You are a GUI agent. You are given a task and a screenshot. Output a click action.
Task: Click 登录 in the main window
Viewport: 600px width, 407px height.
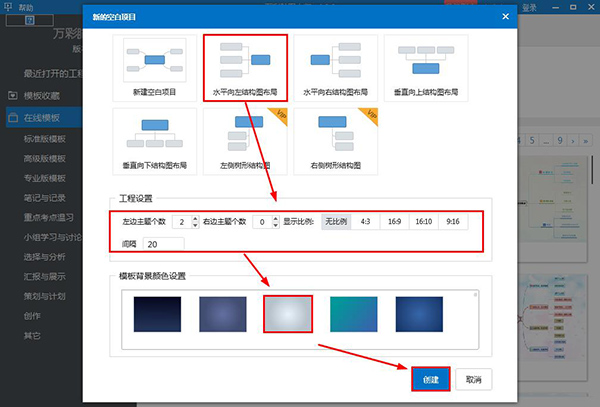(x=529, y=7)
